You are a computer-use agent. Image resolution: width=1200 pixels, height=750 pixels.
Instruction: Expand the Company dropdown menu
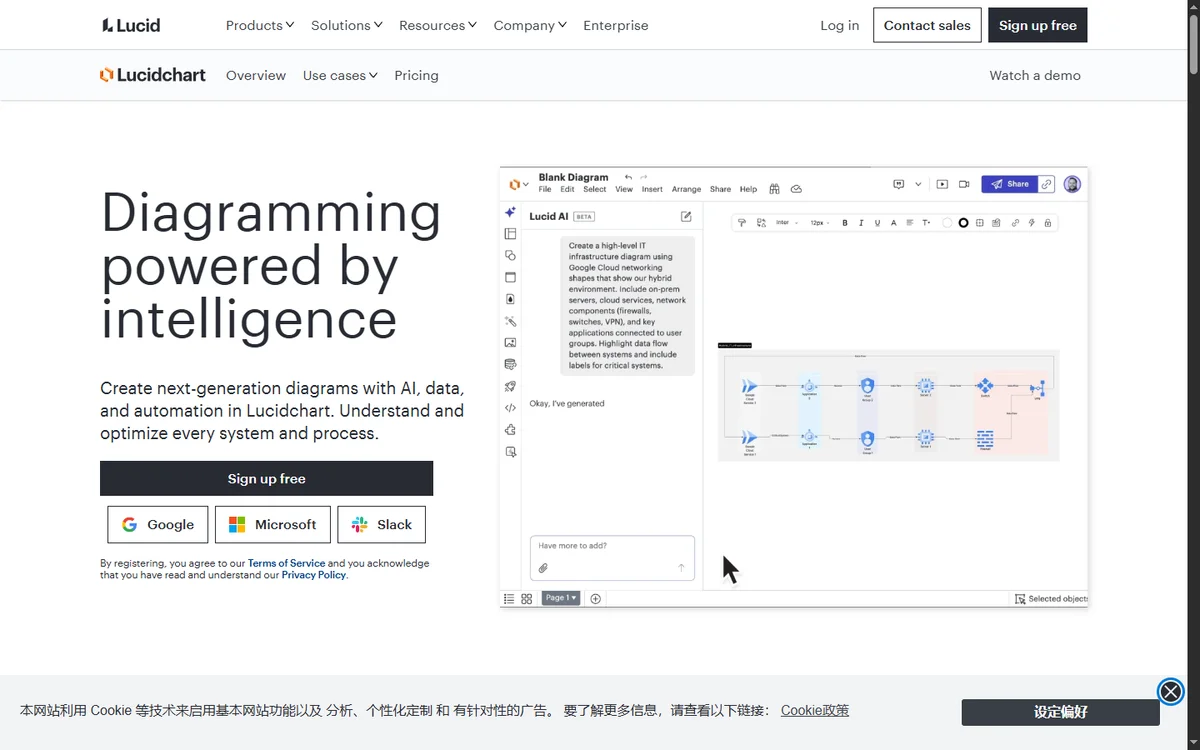pos(530,25)
